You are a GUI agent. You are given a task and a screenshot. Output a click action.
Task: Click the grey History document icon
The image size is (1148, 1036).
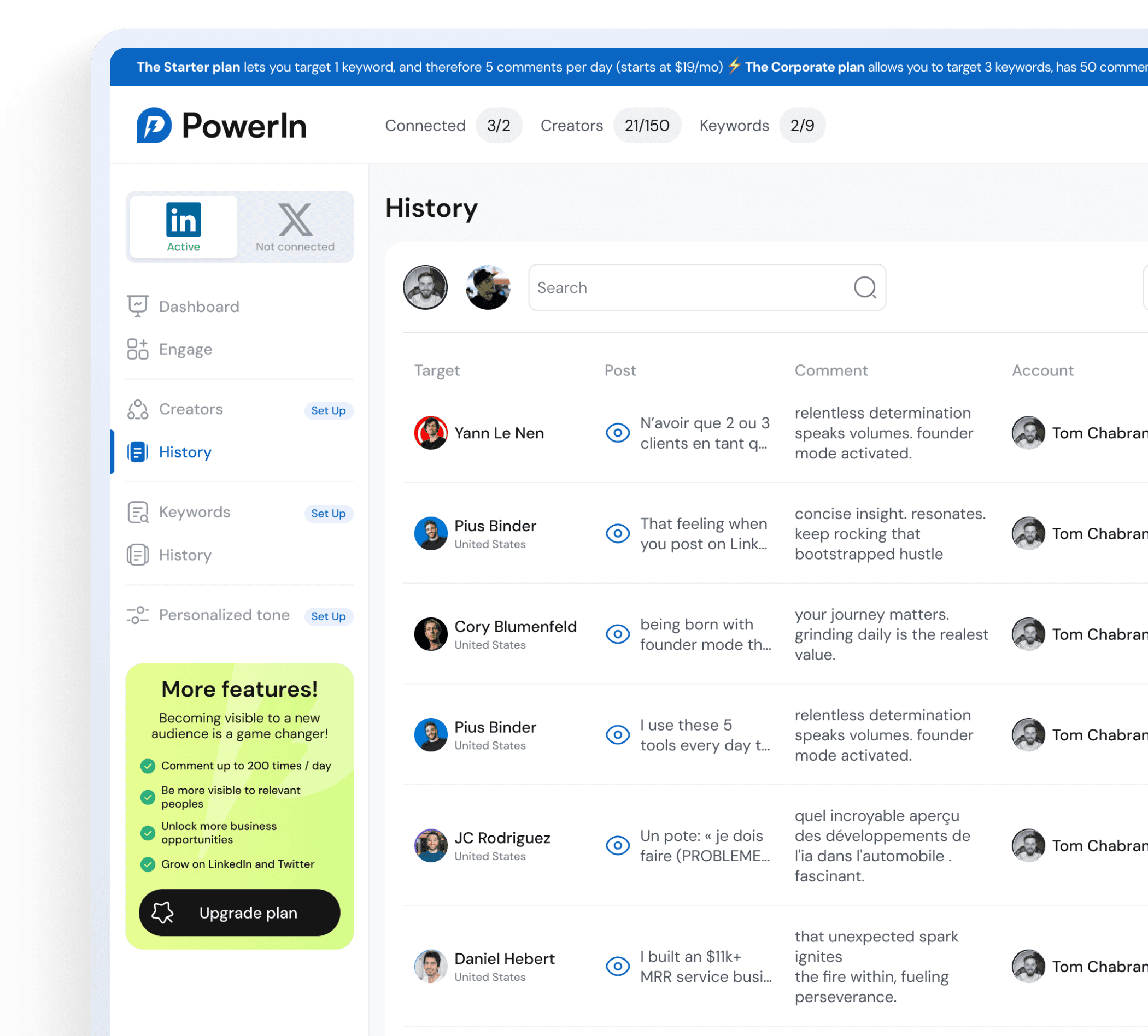(x=138, y=555)
